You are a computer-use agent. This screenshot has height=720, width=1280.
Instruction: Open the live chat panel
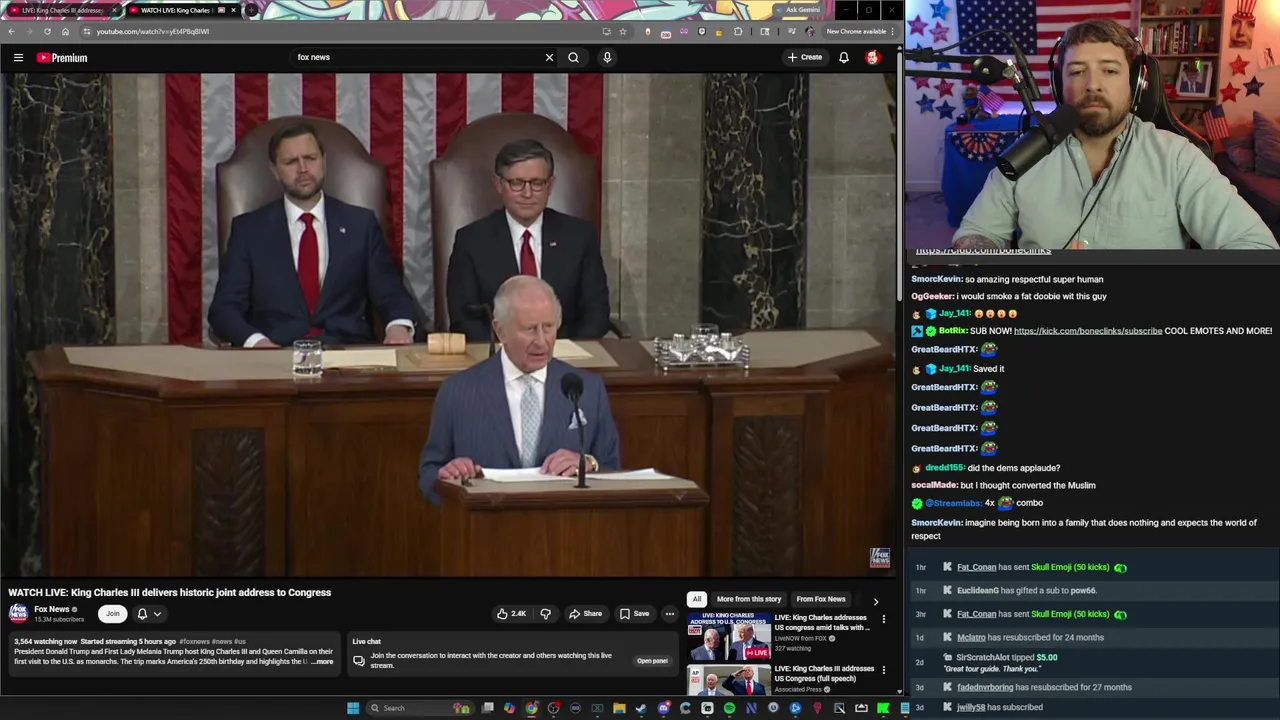pos(652,661)
